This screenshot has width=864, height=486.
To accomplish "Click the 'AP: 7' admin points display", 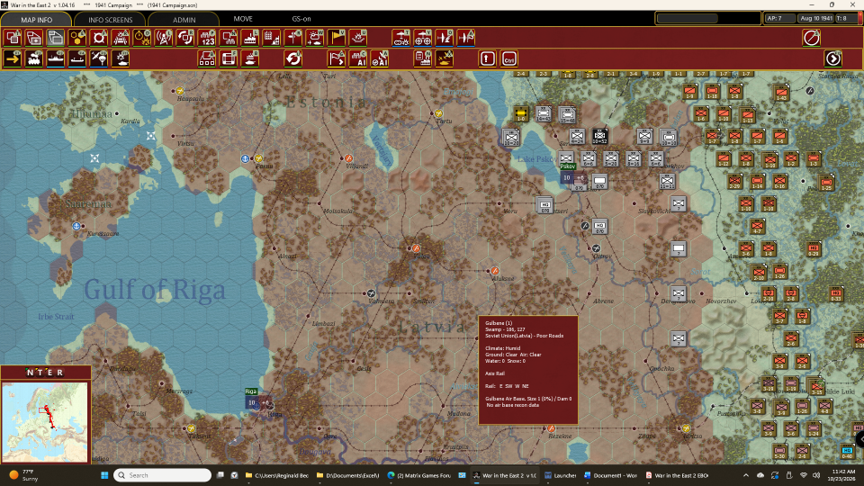I will click(779, 18).
